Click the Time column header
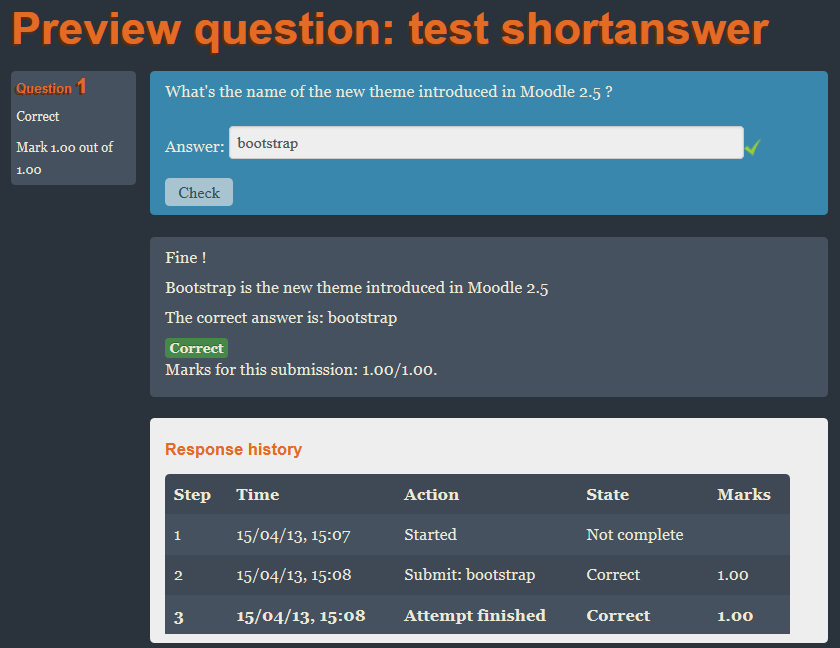 (x=258, y=494)
